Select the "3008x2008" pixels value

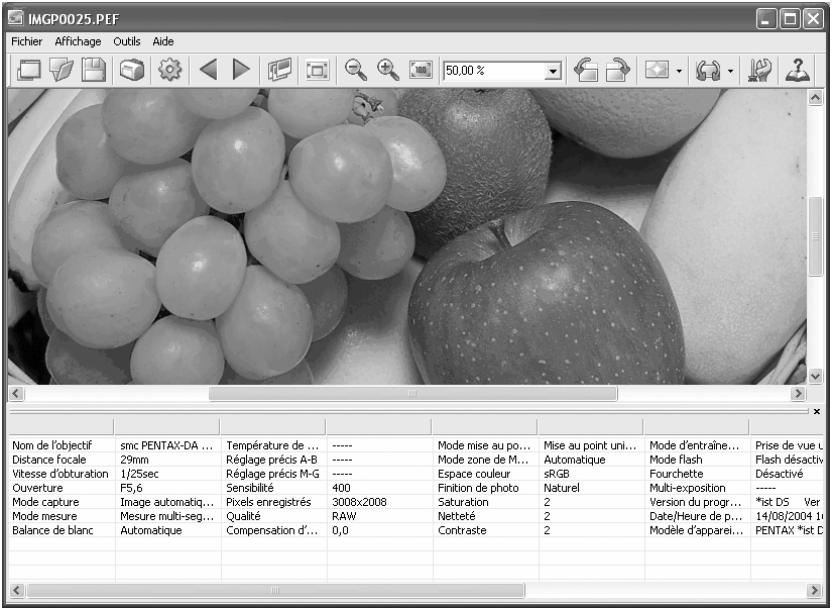click(x=359, y=502)
